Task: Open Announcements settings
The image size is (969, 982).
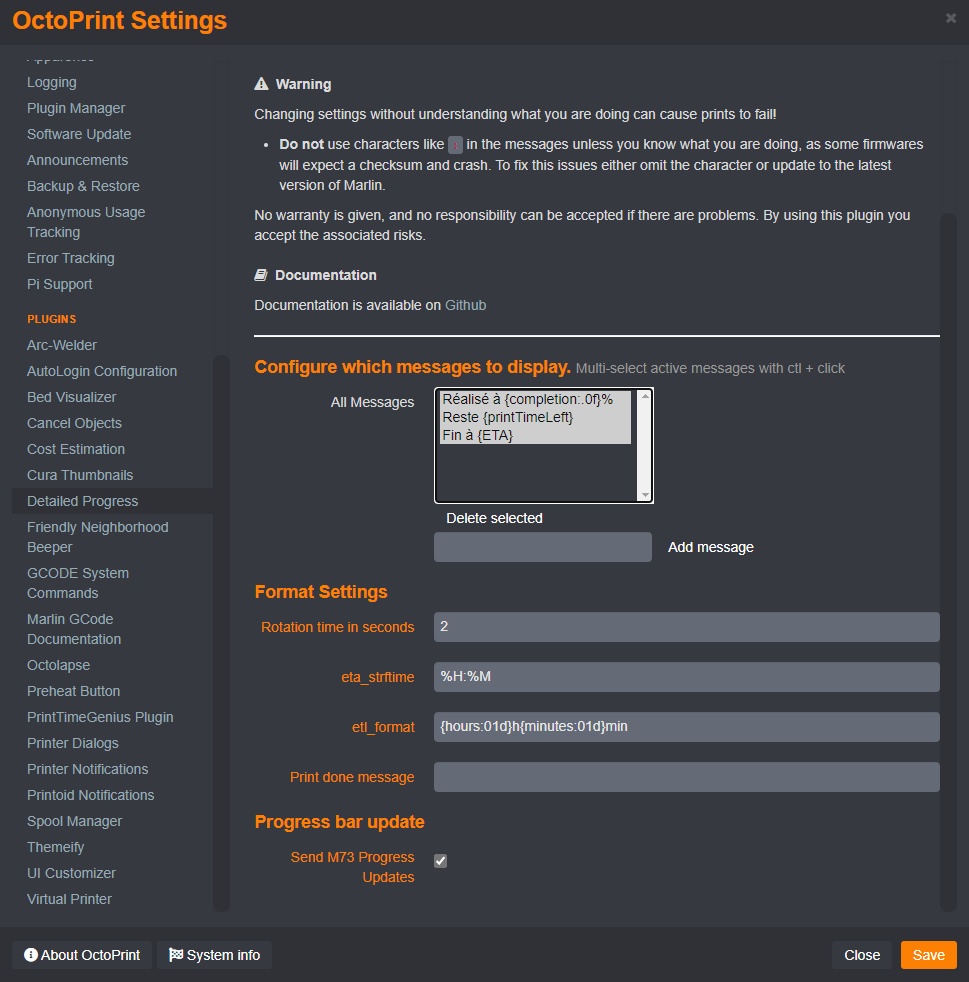Action: 77,160
